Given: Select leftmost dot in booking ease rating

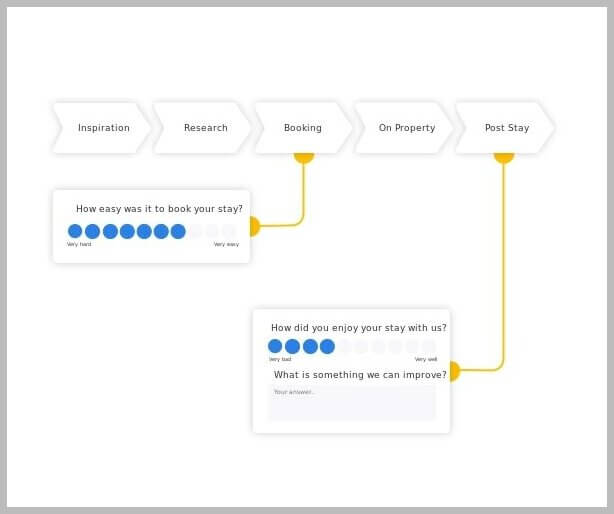Looking at the screenshot, I should tap(75, 231).
